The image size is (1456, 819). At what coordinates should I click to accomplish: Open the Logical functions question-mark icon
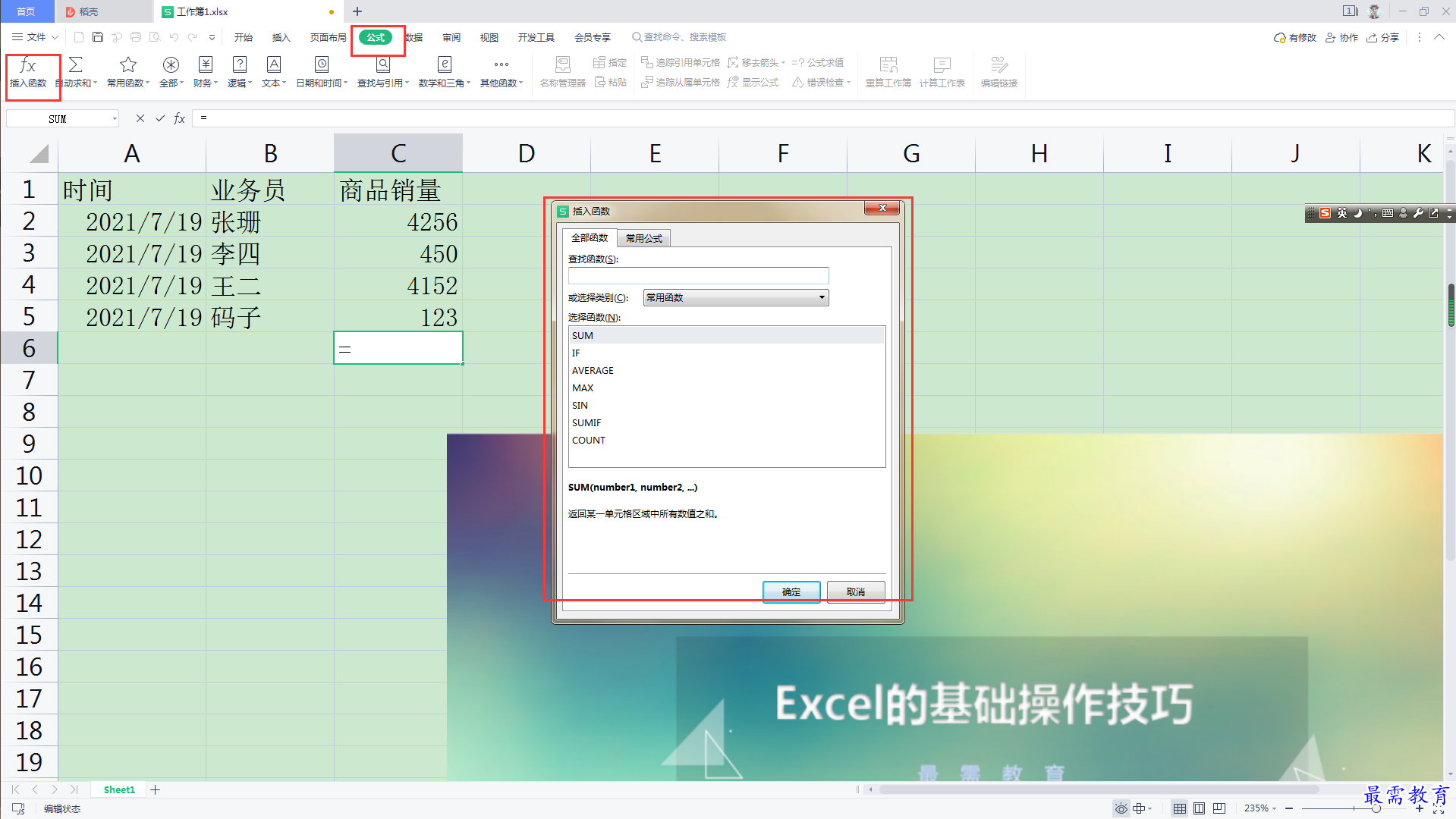(240, 73)
